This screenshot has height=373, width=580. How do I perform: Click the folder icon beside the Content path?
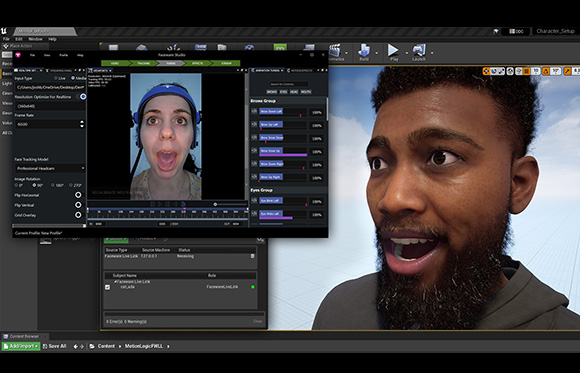[x=92, y=346]
